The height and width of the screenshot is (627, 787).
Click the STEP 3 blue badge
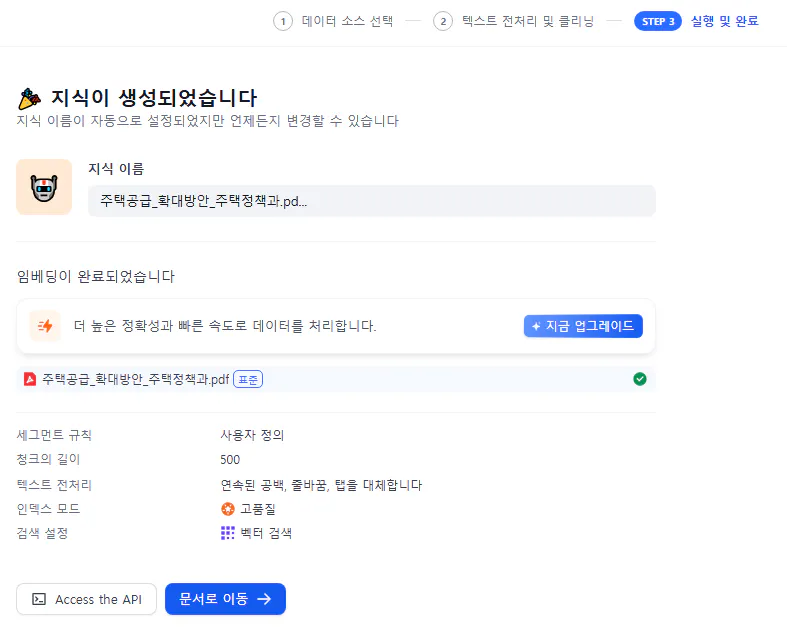coord(657,21)
